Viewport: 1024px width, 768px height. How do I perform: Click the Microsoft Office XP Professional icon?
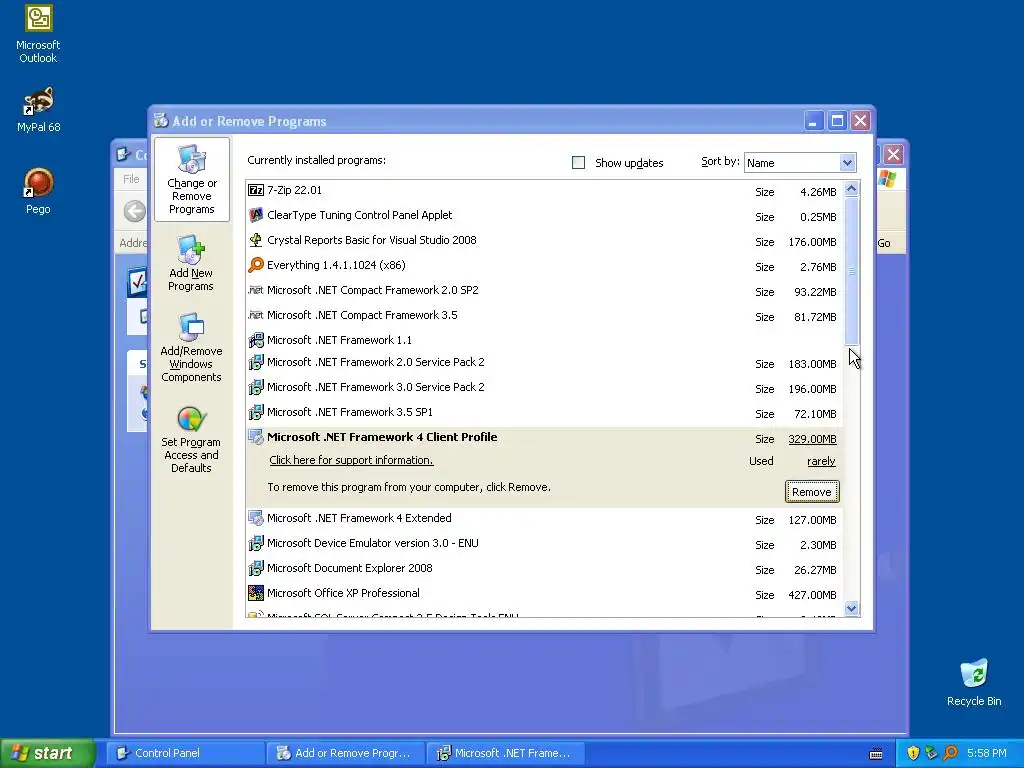(x=256, y=593)
